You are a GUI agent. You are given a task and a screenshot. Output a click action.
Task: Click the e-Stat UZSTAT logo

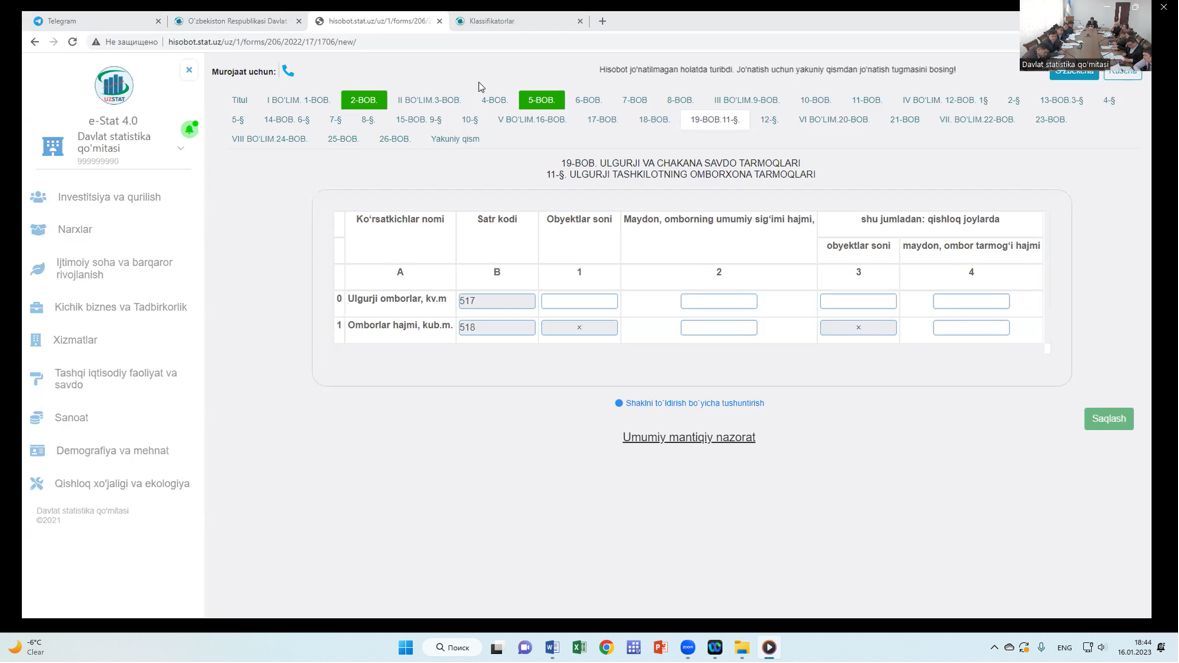(x=113, y=86)
